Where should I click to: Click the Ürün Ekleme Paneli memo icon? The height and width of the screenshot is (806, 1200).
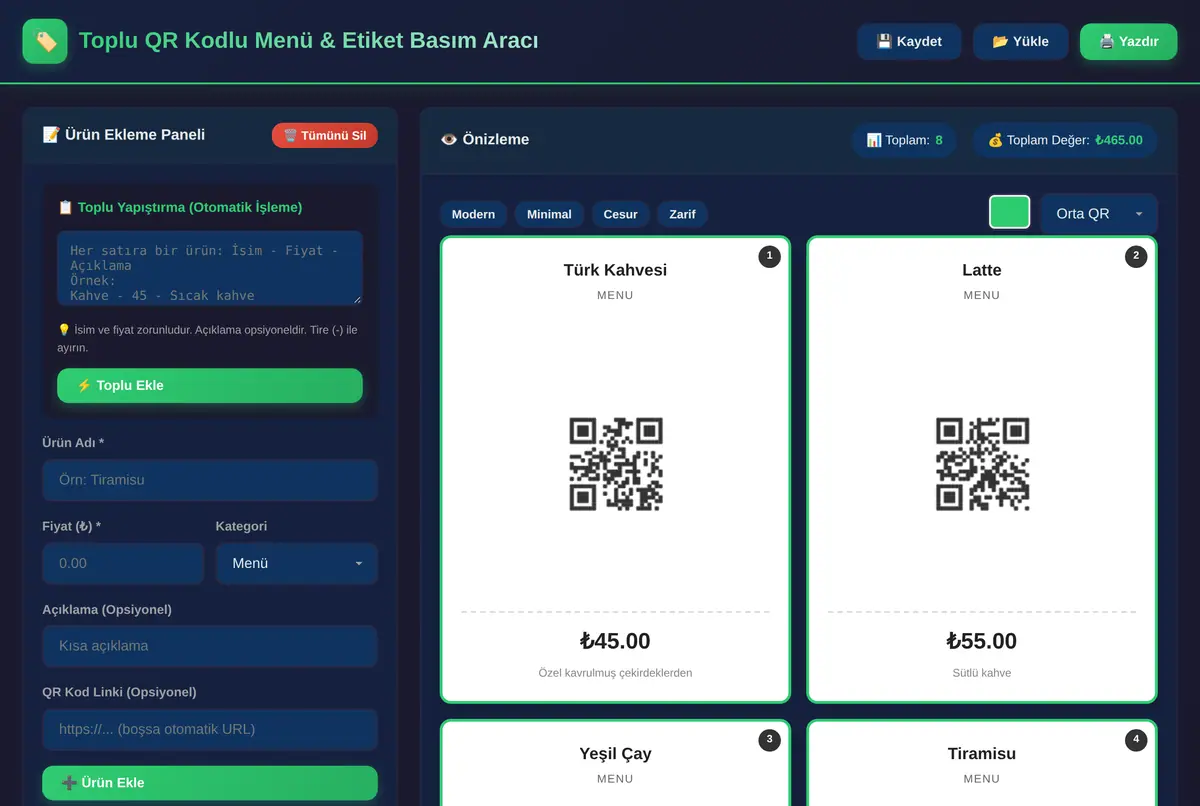point(51,135)
